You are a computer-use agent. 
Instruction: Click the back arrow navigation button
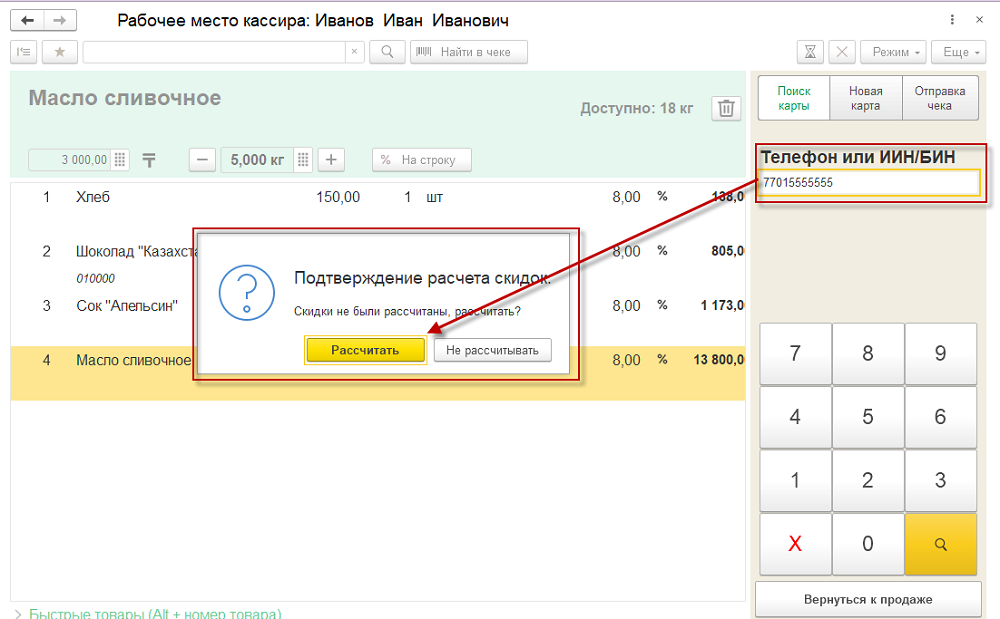(x=28, y=21)
